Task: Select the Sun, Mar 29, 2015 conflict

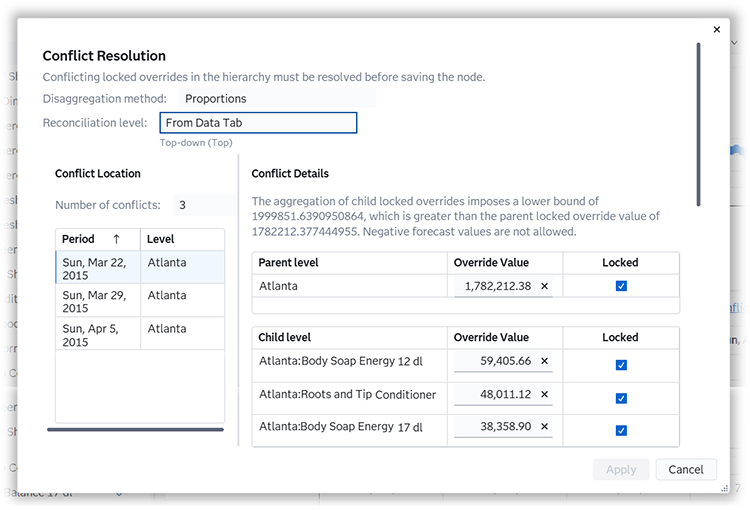Action: pos(97,301)
